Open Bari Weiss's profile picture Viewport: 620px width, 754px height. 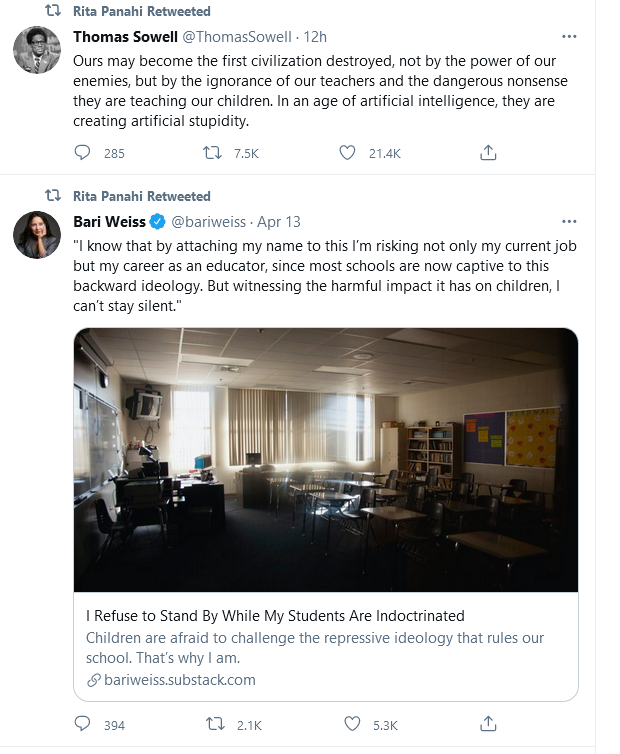[x=37, y=235]
